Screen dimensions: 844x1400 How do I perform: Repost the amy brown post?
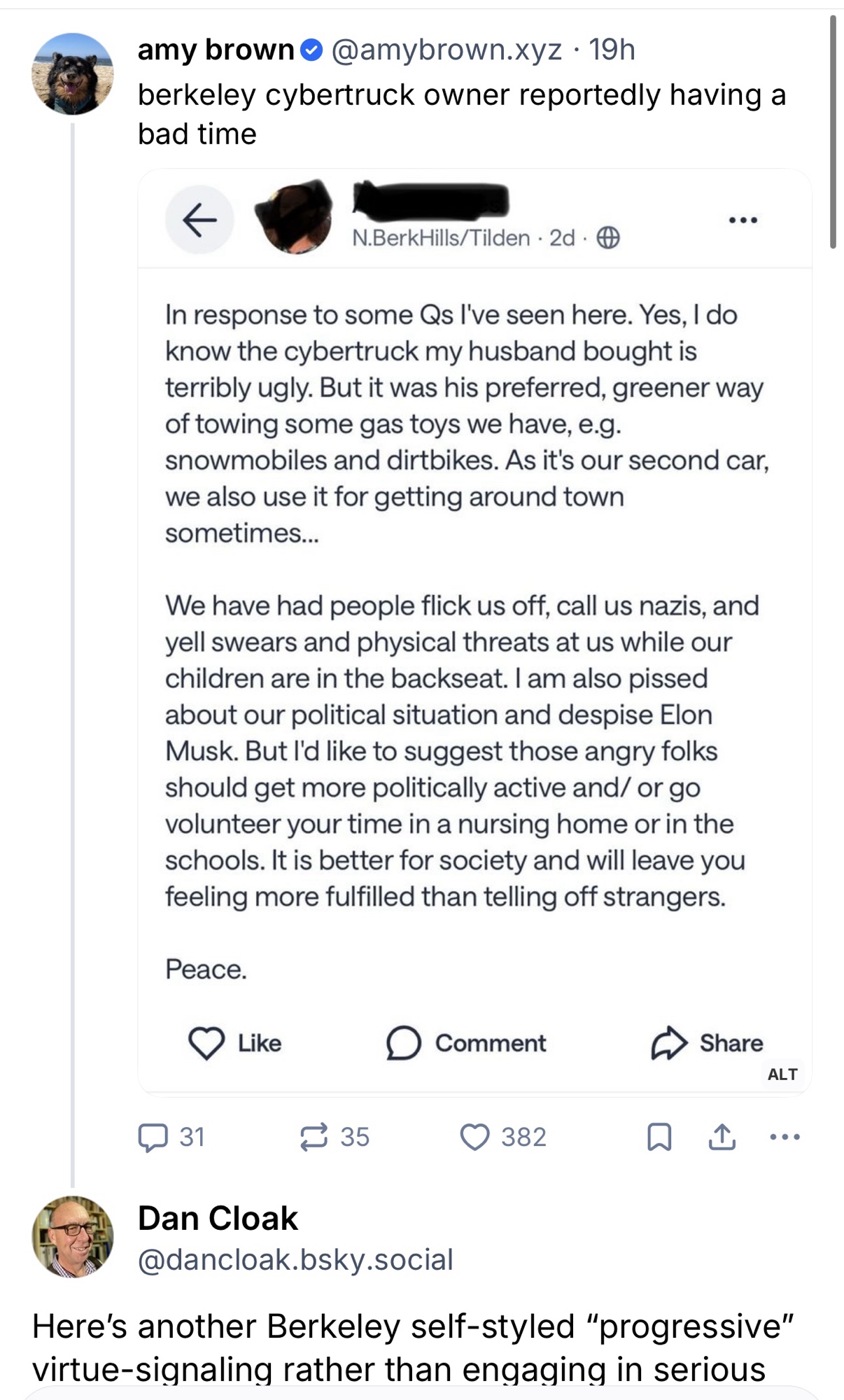click(x=314, y=1137)
